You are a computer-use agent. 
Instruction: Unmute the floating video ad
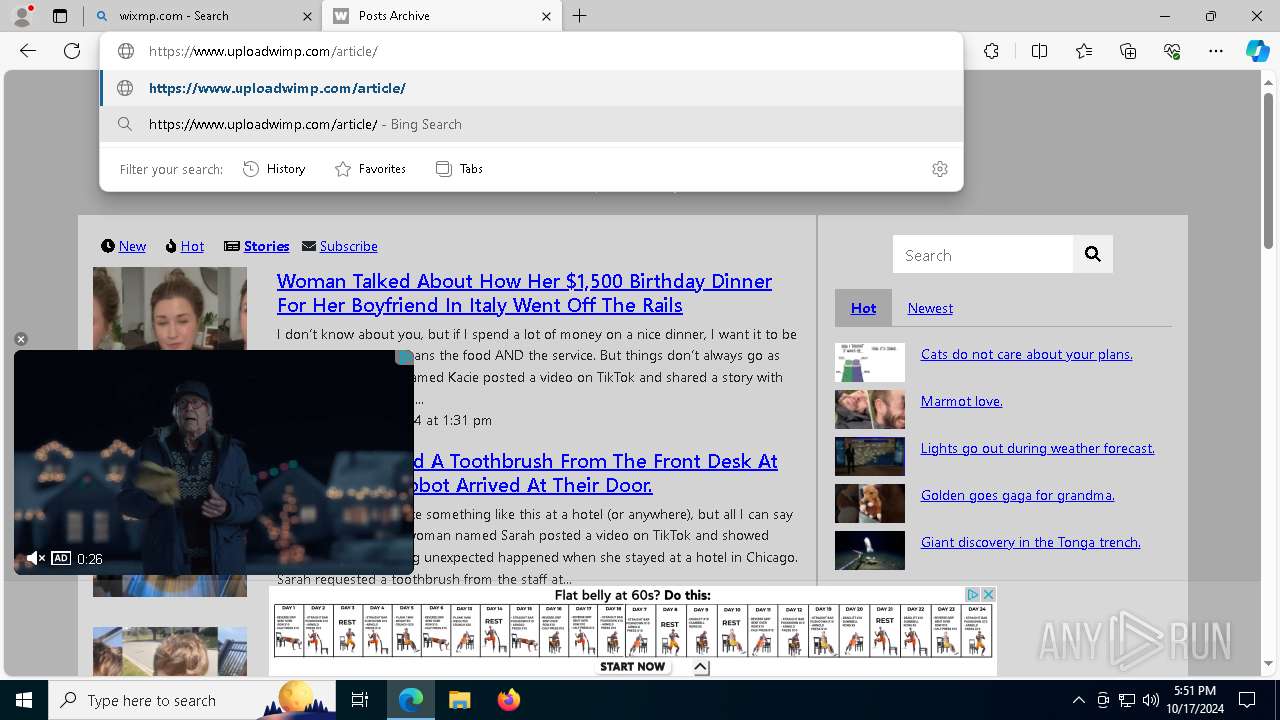[x=35, y=558]
